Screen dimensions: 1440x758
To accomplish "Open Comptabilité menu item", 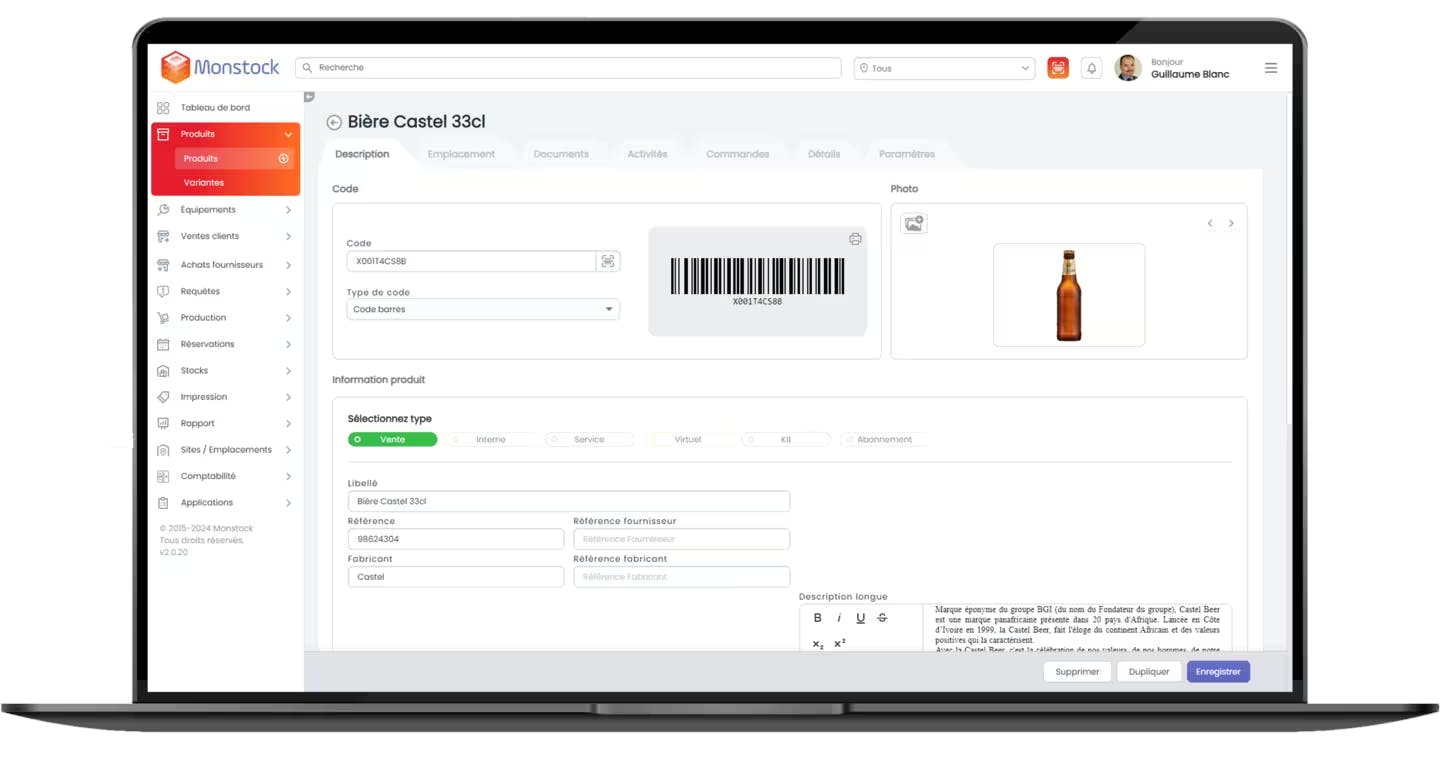I will (x=208, y=477).
